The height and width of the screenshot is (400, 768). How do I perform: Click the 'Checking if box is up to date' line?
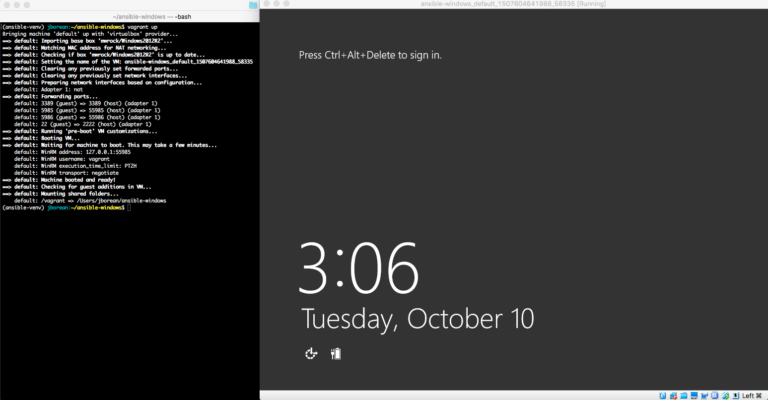103,55
